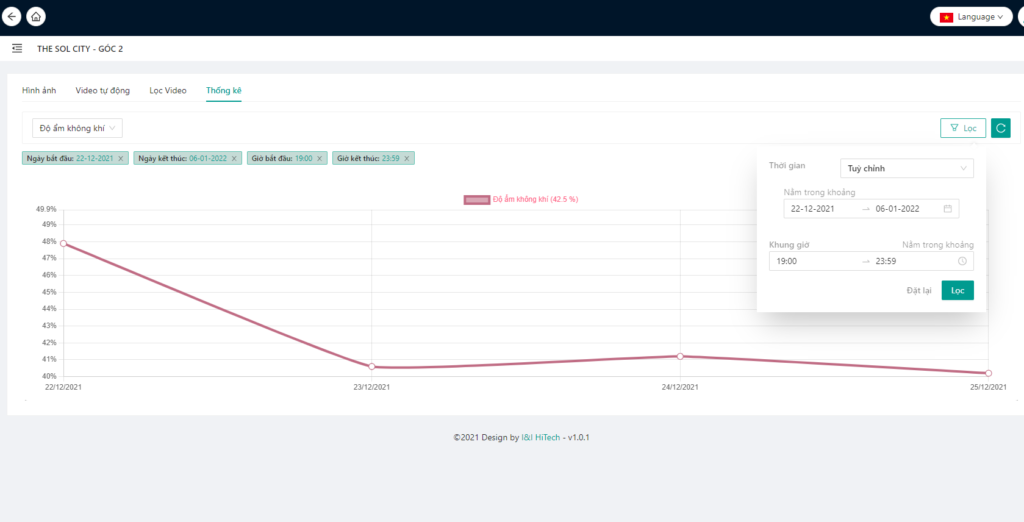Click the back arrow icon
Image resolution: width=1024 pixels, height=522 pixels.
(12, 16)
